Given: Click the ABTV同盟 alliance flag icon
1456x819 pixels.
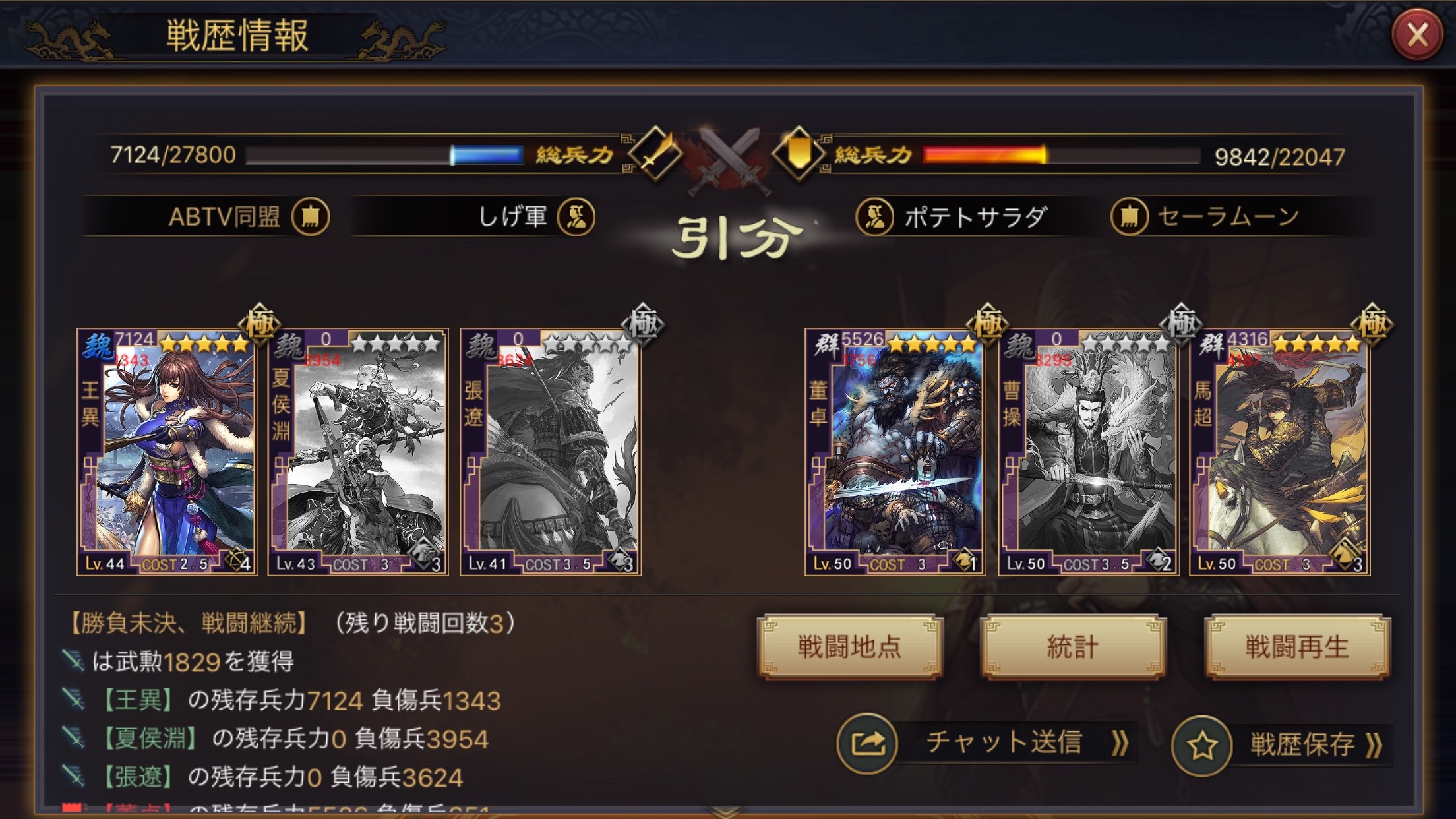Looking at the screenshot, I should tap(311, 217).
